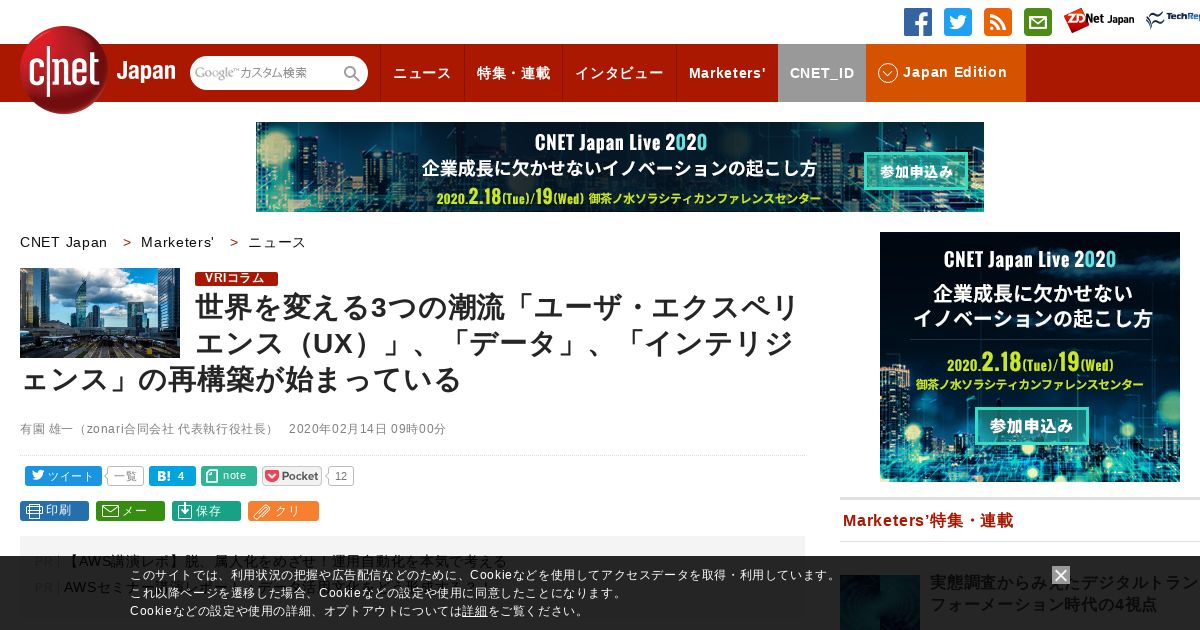Click 参加申込み button in the top banner
Viewport: 1200px width, 630px height.
tap(916, 172)
